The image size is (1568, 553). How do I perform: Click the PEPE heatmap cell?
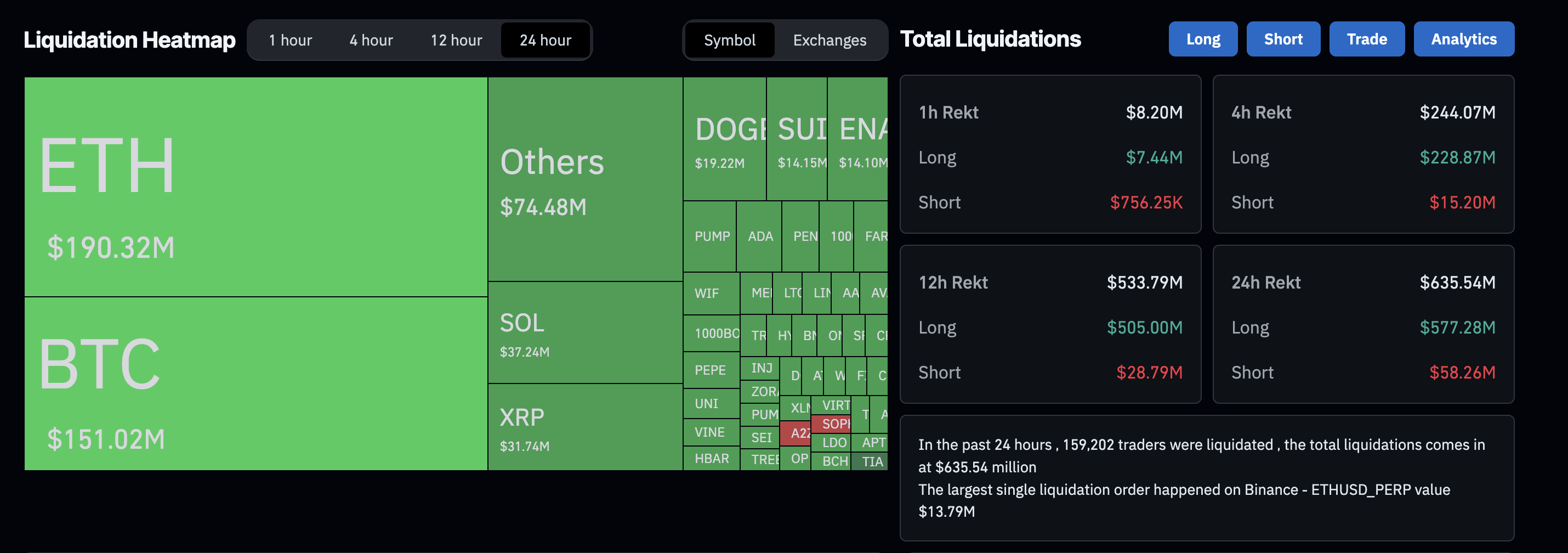point(711,370)
